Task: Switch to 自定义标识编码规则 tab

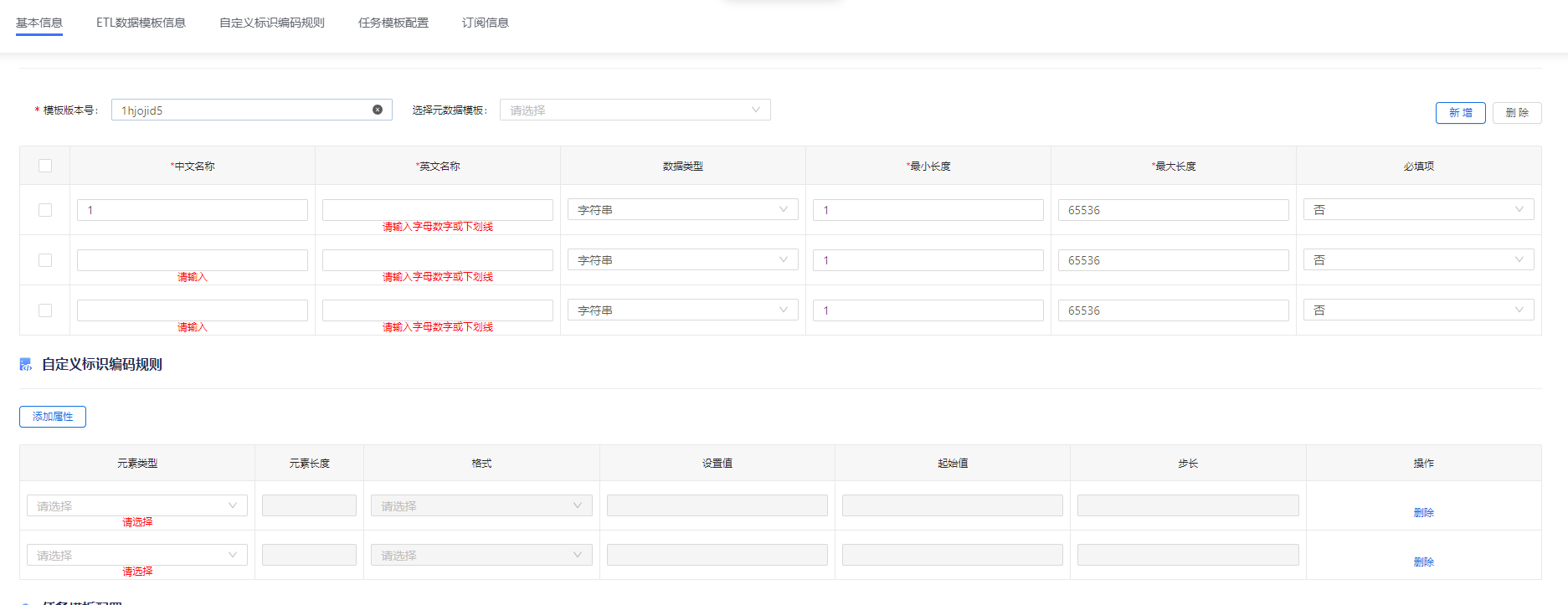Action: tap(272, 23)
